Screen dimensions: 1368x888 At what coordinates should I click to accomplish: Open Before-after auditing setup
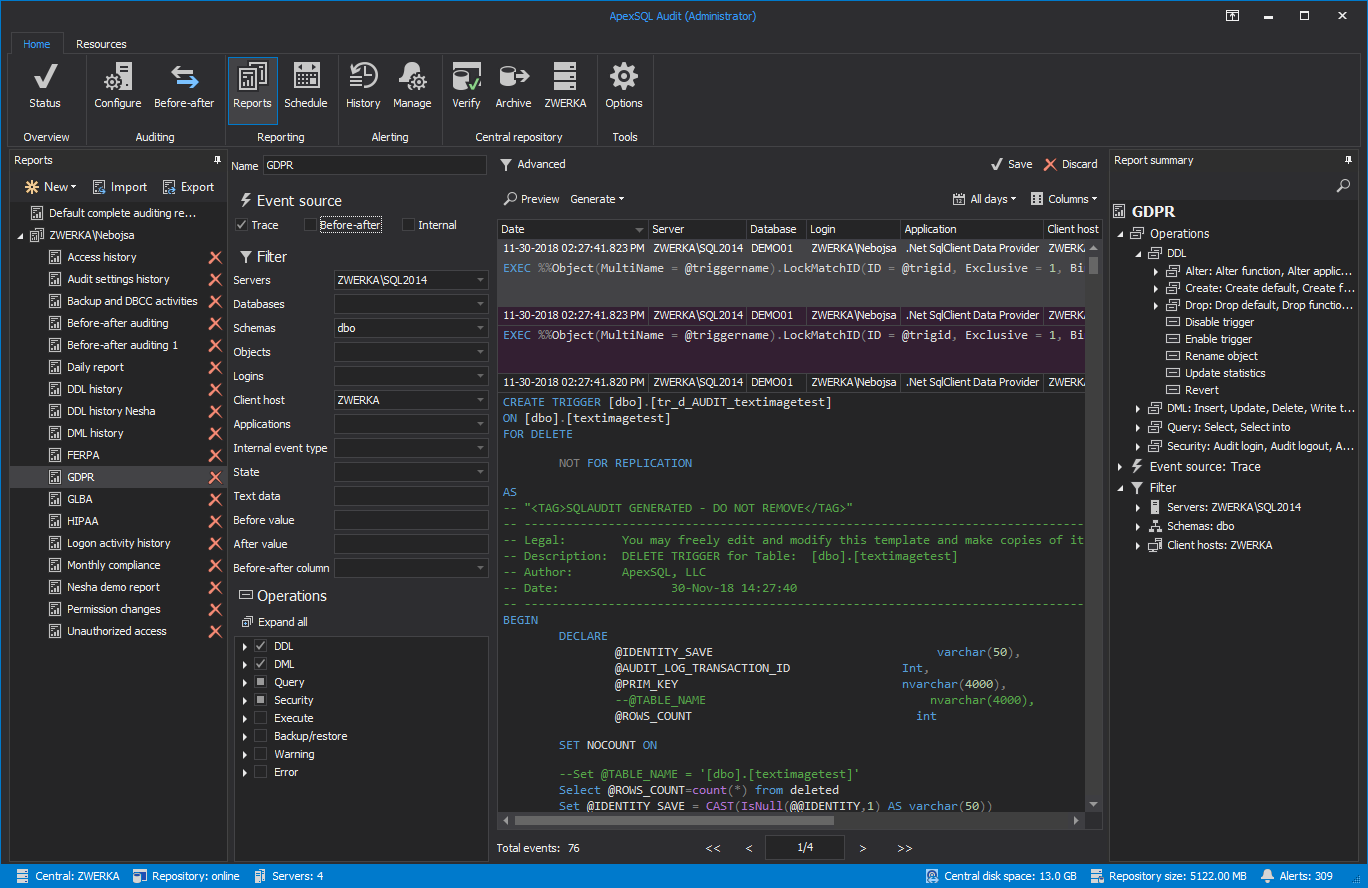184,86
